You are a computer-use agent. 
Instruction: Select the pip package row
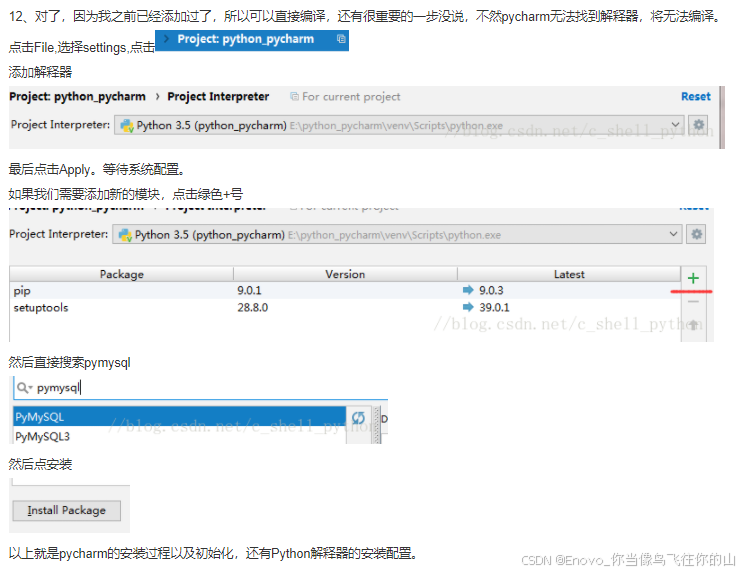coord(345,290)
